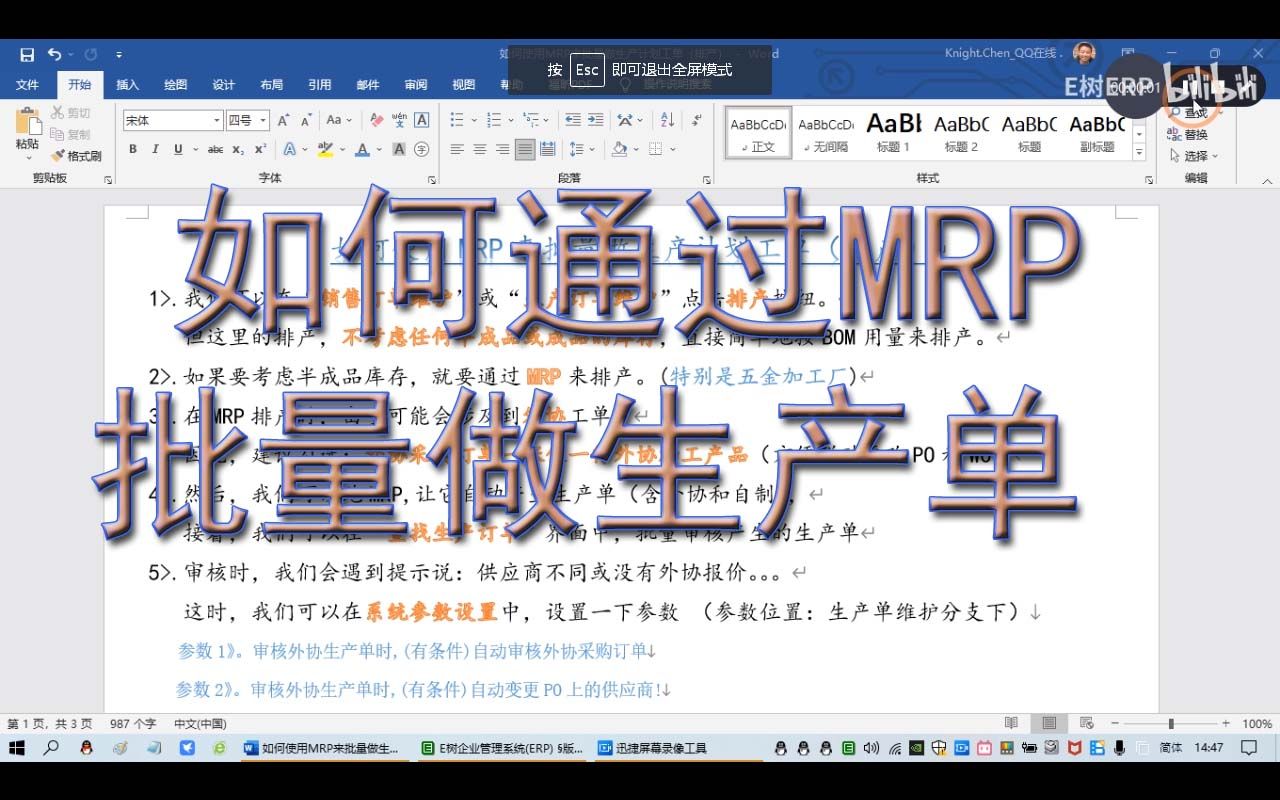Select the sort (排序) A-Z icon
This screenshot has height=800, width=1280.
(668, 117)
